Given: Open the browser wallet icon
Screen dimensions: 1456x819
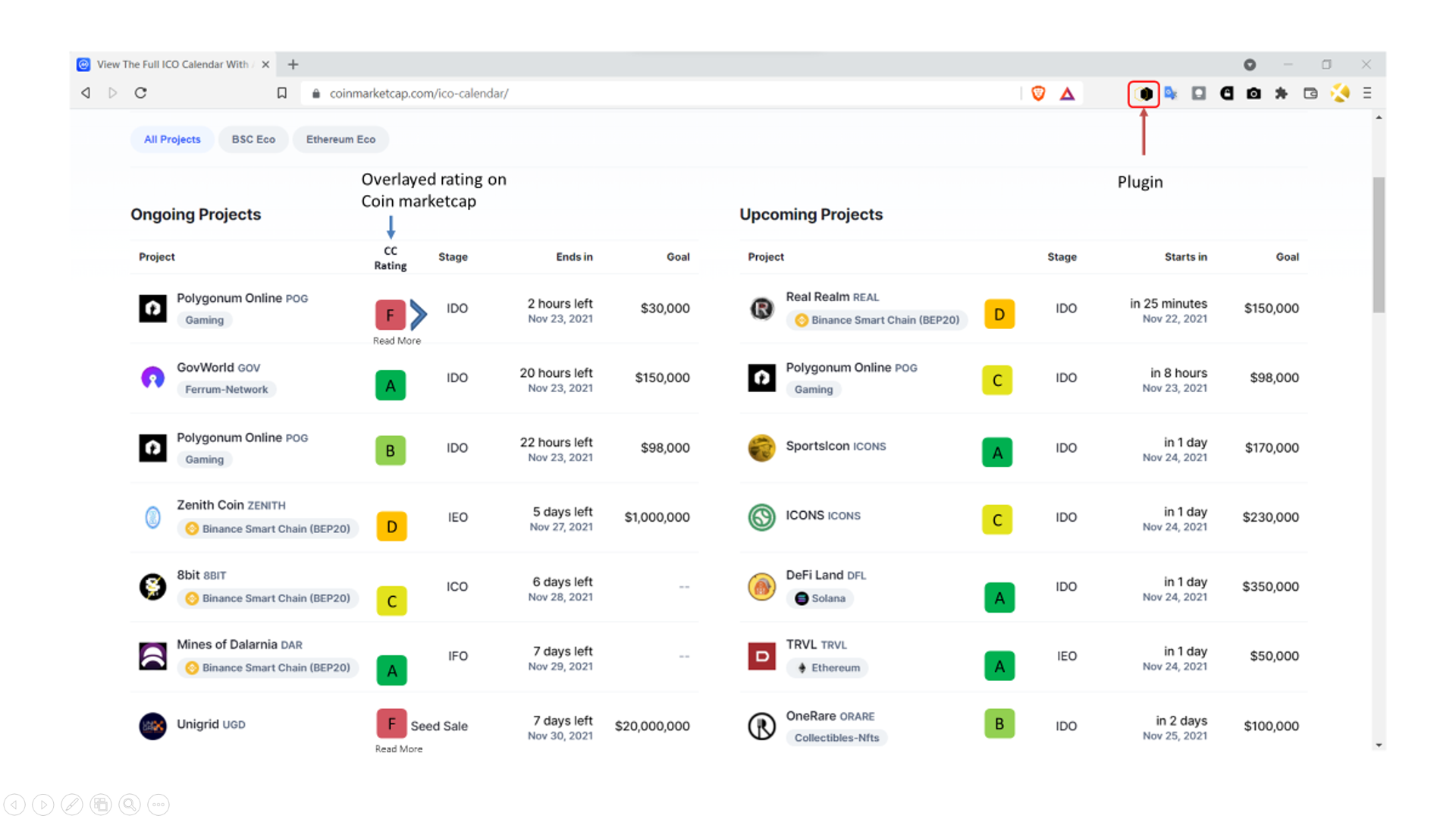Looking at the screenshot, I should 1310,93.
